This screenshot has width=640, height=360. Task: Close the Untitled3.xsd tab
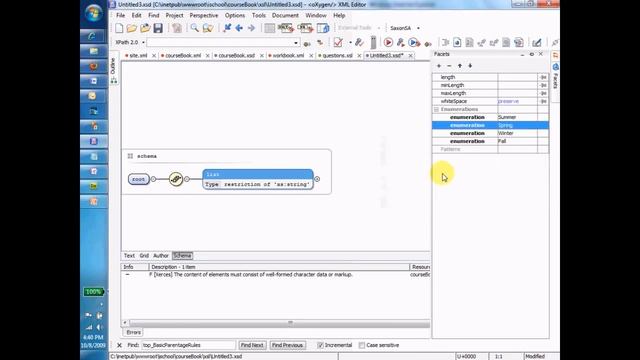[x=410, y=56]
